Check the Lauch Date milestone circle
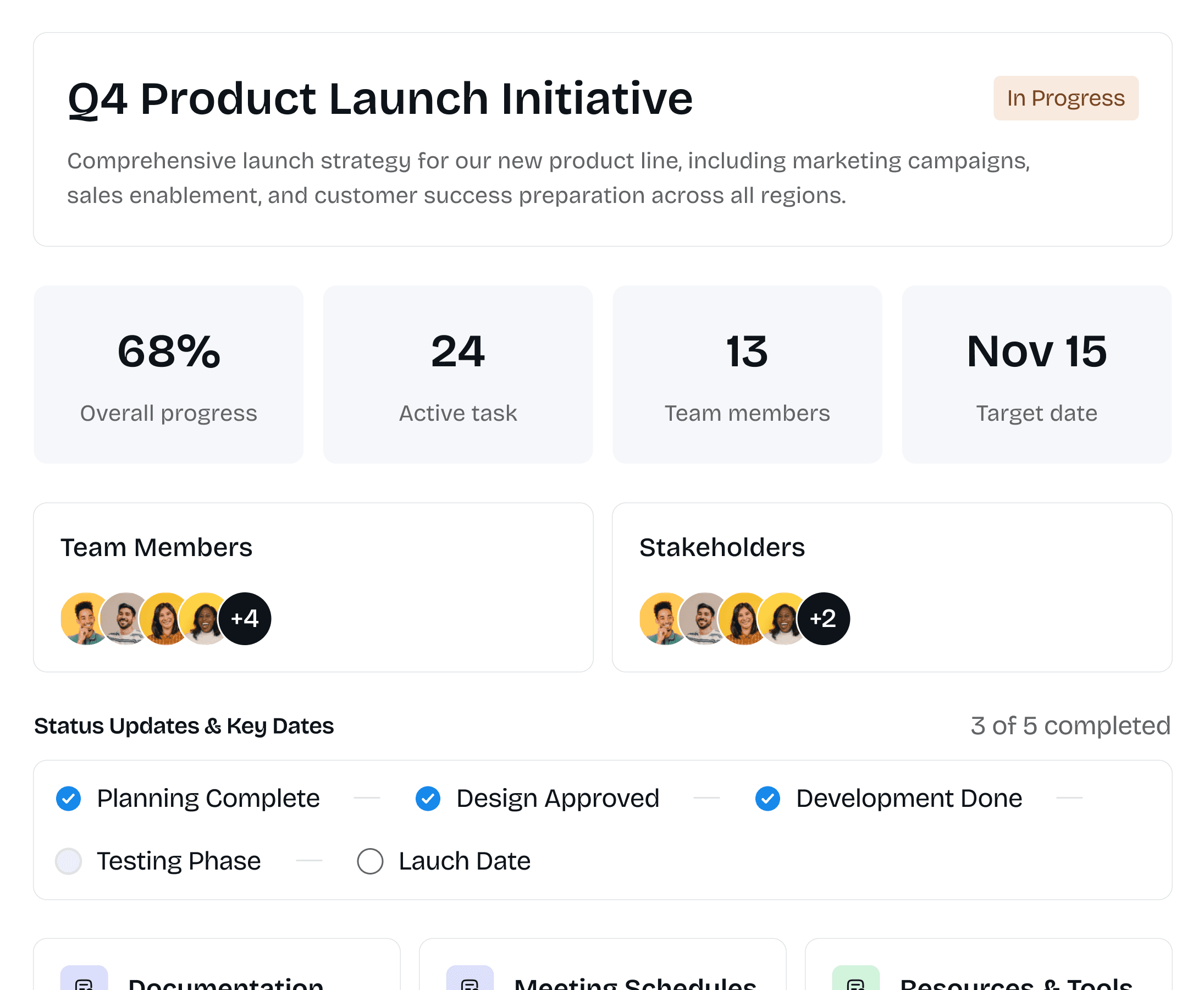The width and height of the screenshot is (1204, 990). tap(370, 861)
